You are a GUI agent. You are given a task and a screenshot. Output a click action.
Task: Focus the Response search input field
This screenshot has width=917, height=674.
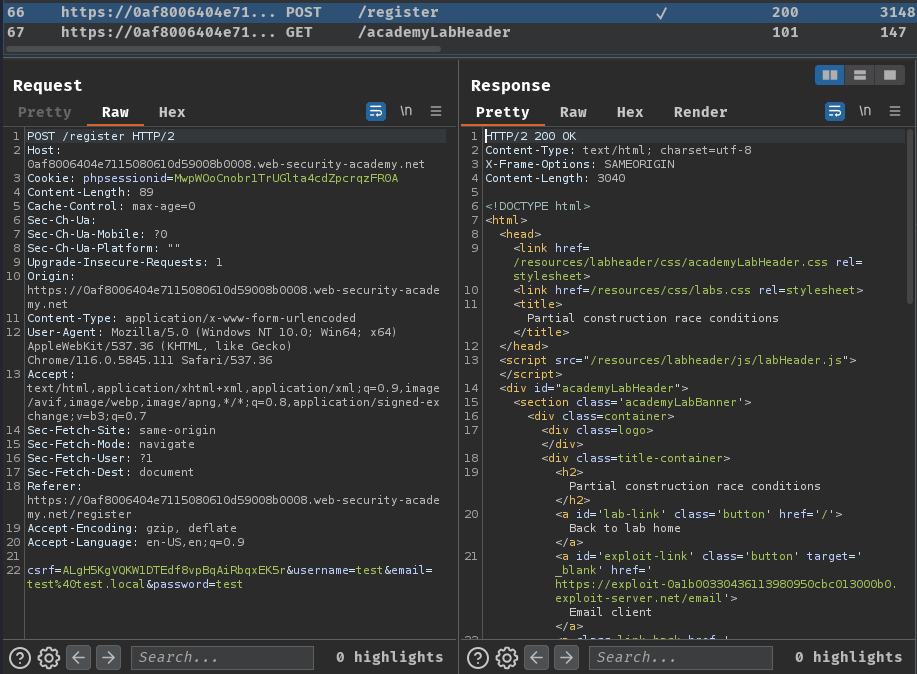click(681, 658)
